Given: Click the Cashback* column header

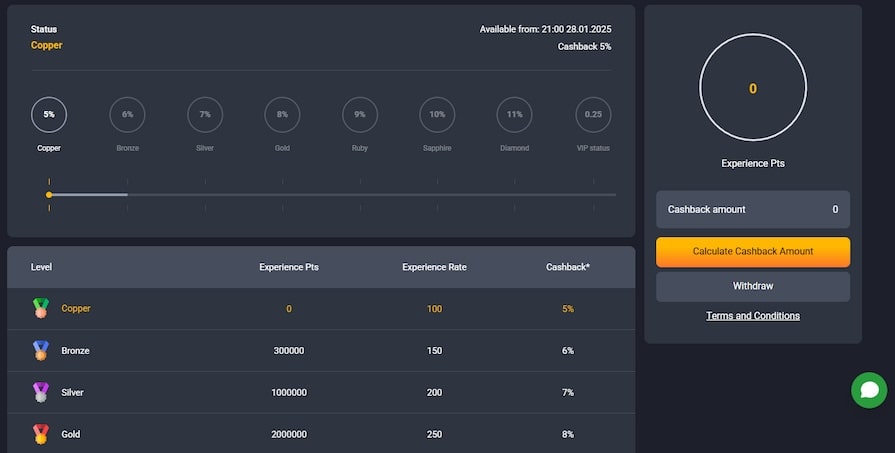Looking at the screenshot, I should pos(568,267).
